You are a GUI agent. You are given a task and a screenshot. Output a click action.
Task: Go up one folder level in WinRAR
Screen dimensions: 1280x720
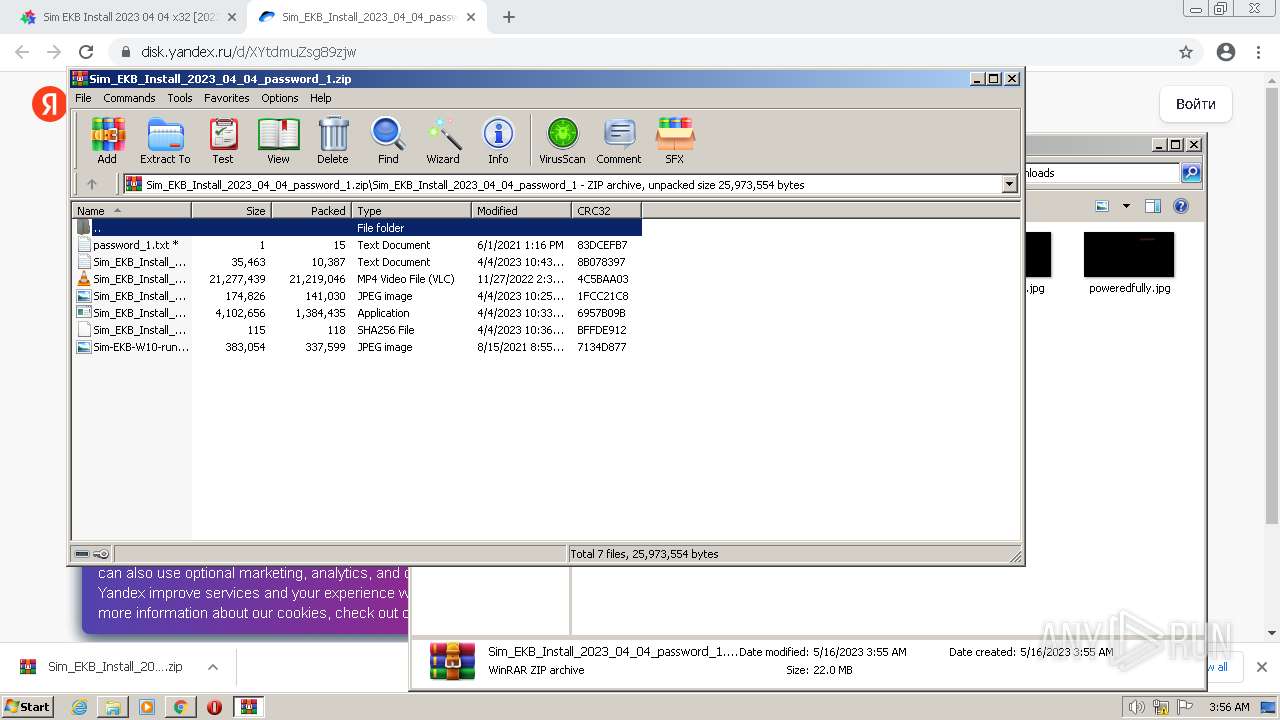(92, 184)
